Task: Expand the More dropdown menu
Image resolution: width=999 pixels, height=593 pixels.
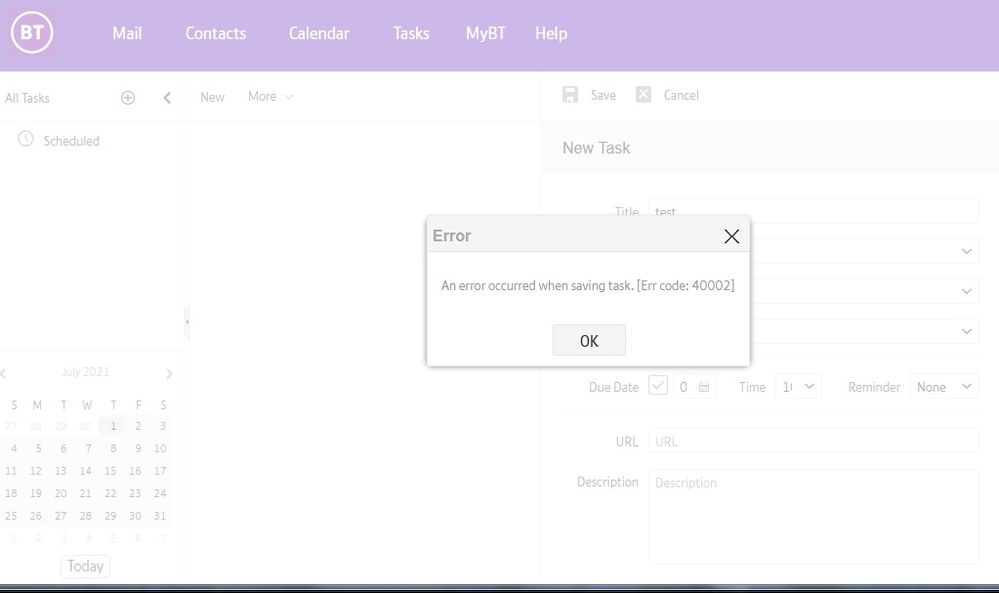Action: [270, 97]
